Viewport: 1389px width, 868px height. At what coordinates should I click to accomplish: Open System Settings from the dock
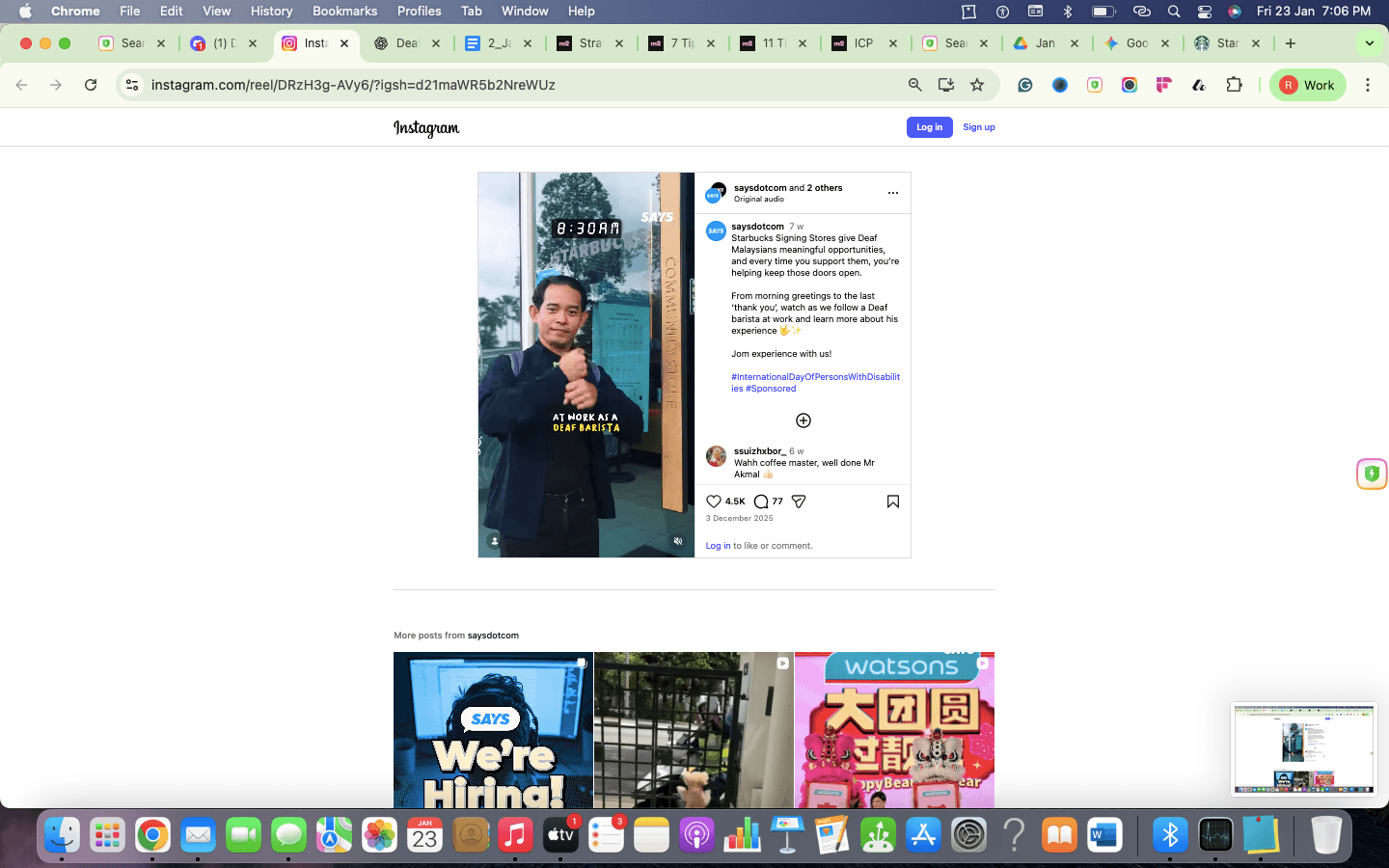pos(968,835)
